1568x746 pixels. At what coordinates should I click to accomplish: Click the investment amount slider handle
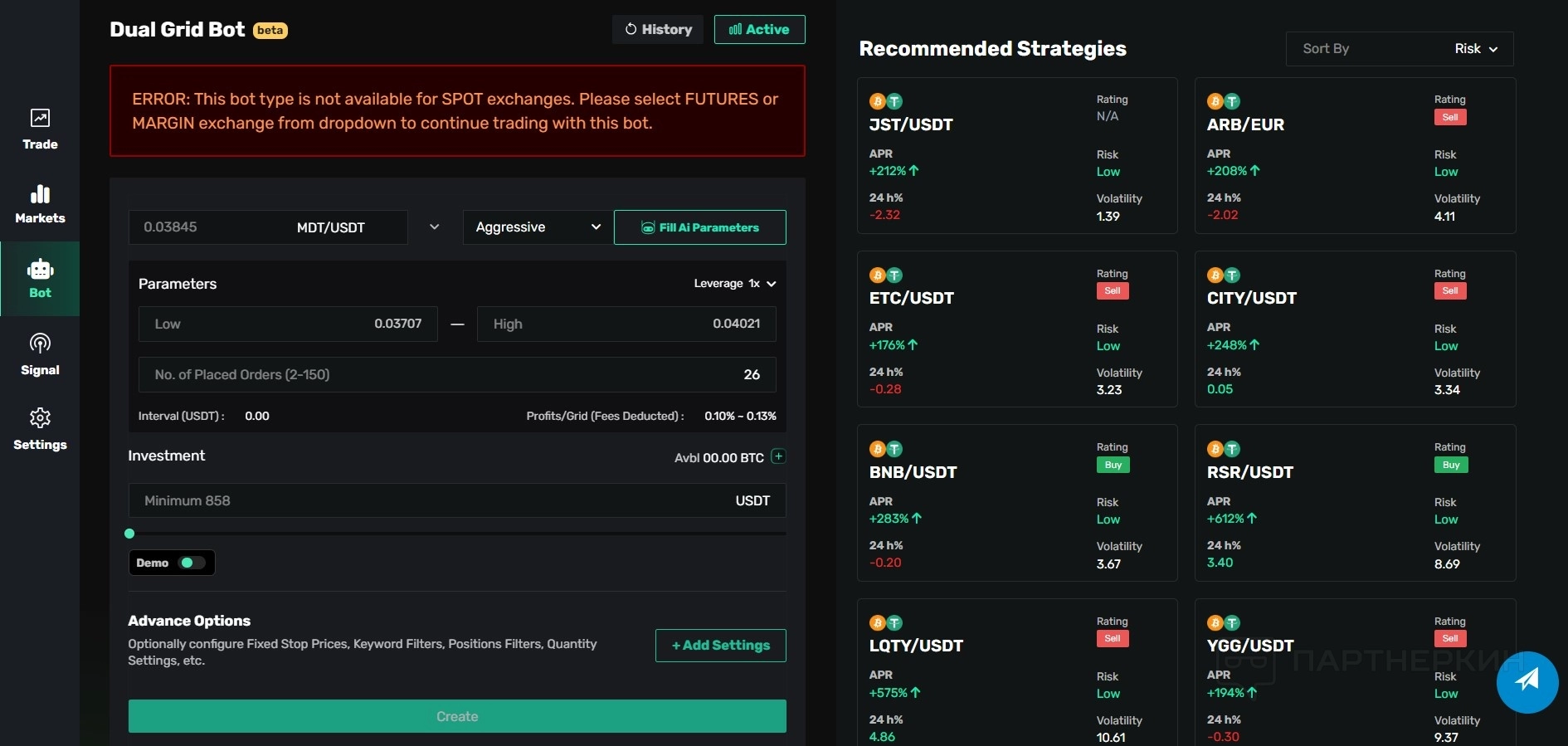click(x=129, y=534)
